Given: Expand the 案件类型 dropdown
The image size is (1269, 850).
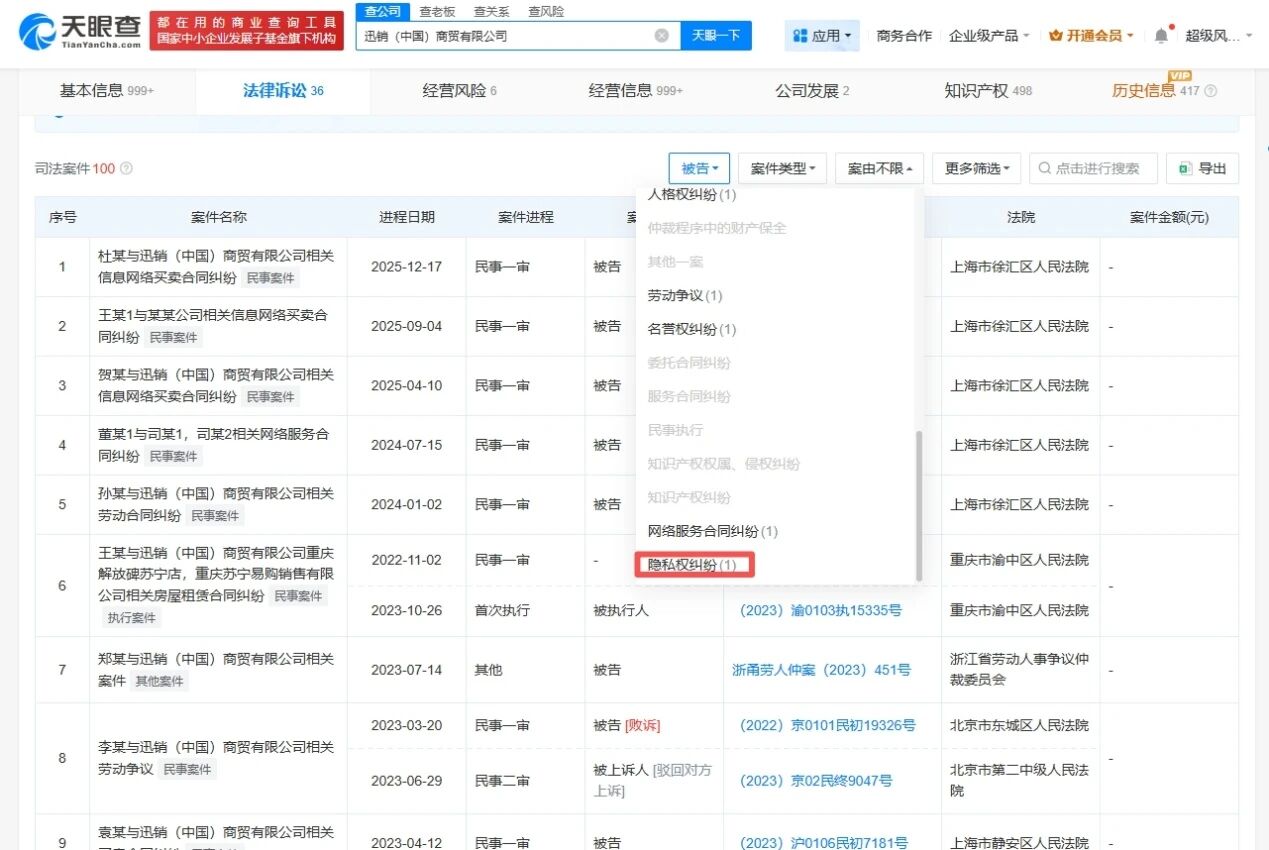Looking at the screenshot, I should [x=782, y=168].
